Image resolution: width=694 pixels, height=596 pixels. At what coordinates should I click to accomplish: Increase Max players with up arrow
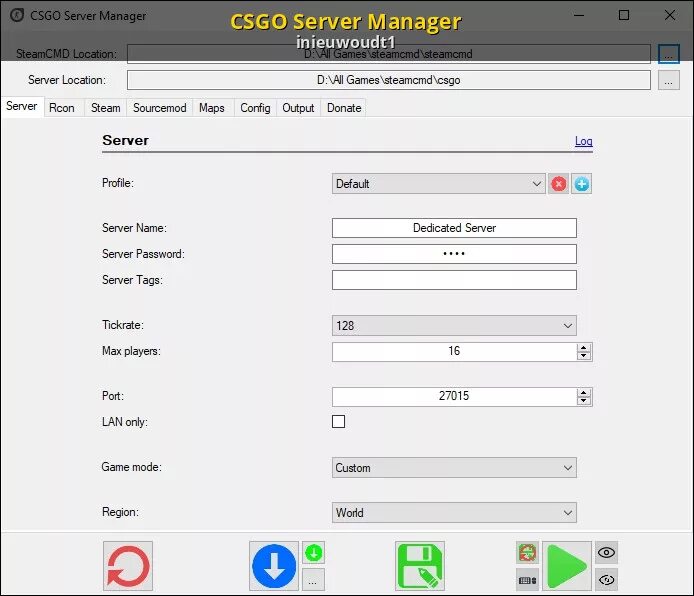pos(584,347)
